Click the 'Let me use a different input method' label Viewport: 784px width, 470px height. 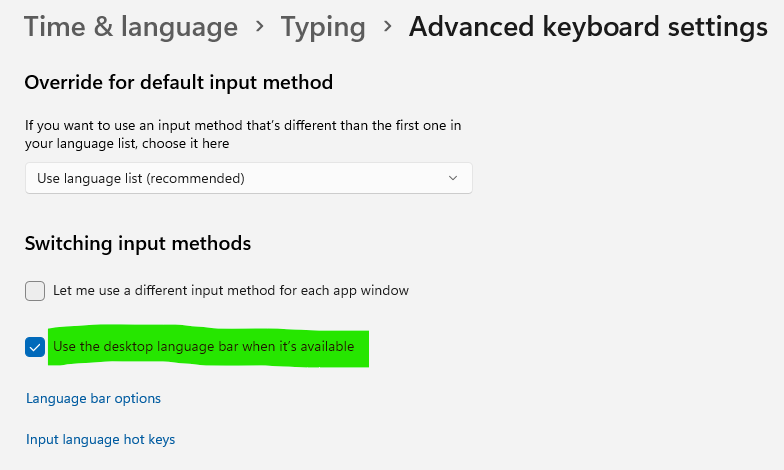[231, 290]
